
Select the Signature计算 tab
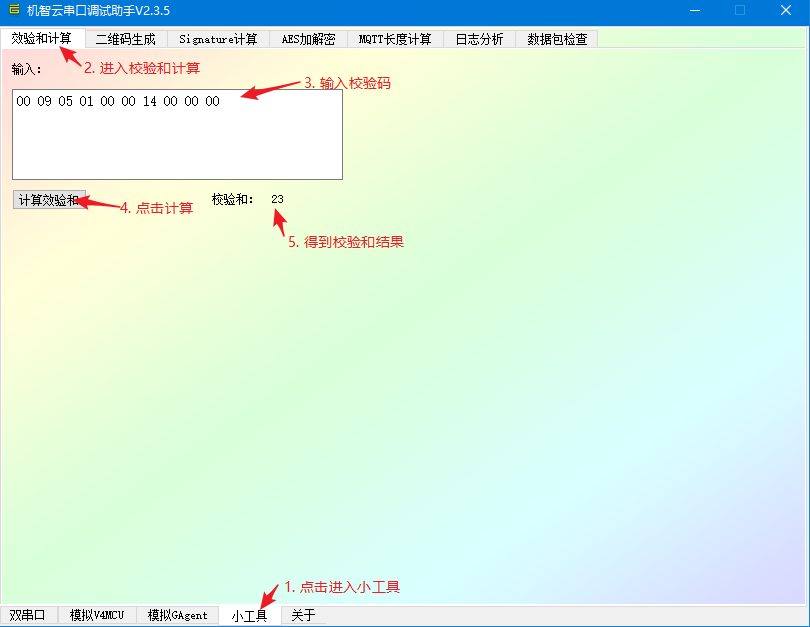218,39
